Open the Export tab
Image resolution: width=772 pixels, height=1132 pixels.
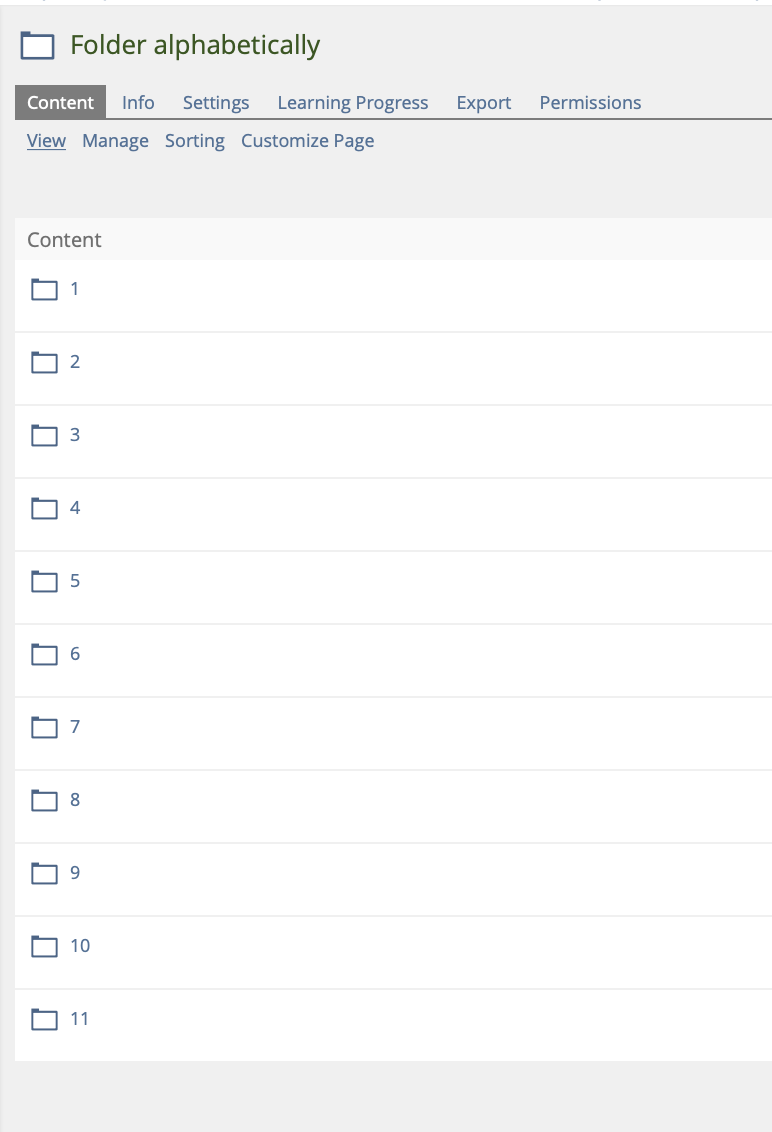(x=484, y=103)
